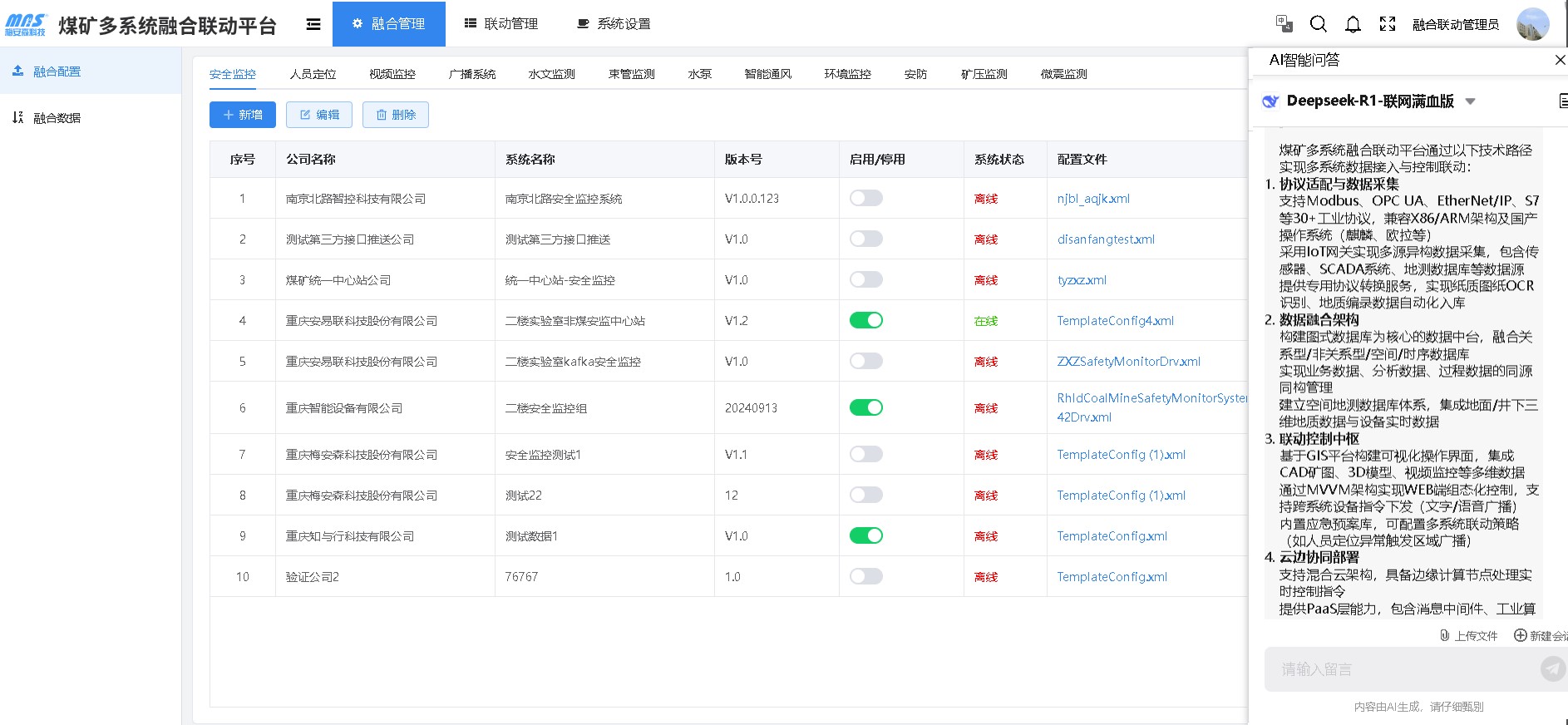
Task: Open the 联动管理 top menu
Action: (501, 24)
